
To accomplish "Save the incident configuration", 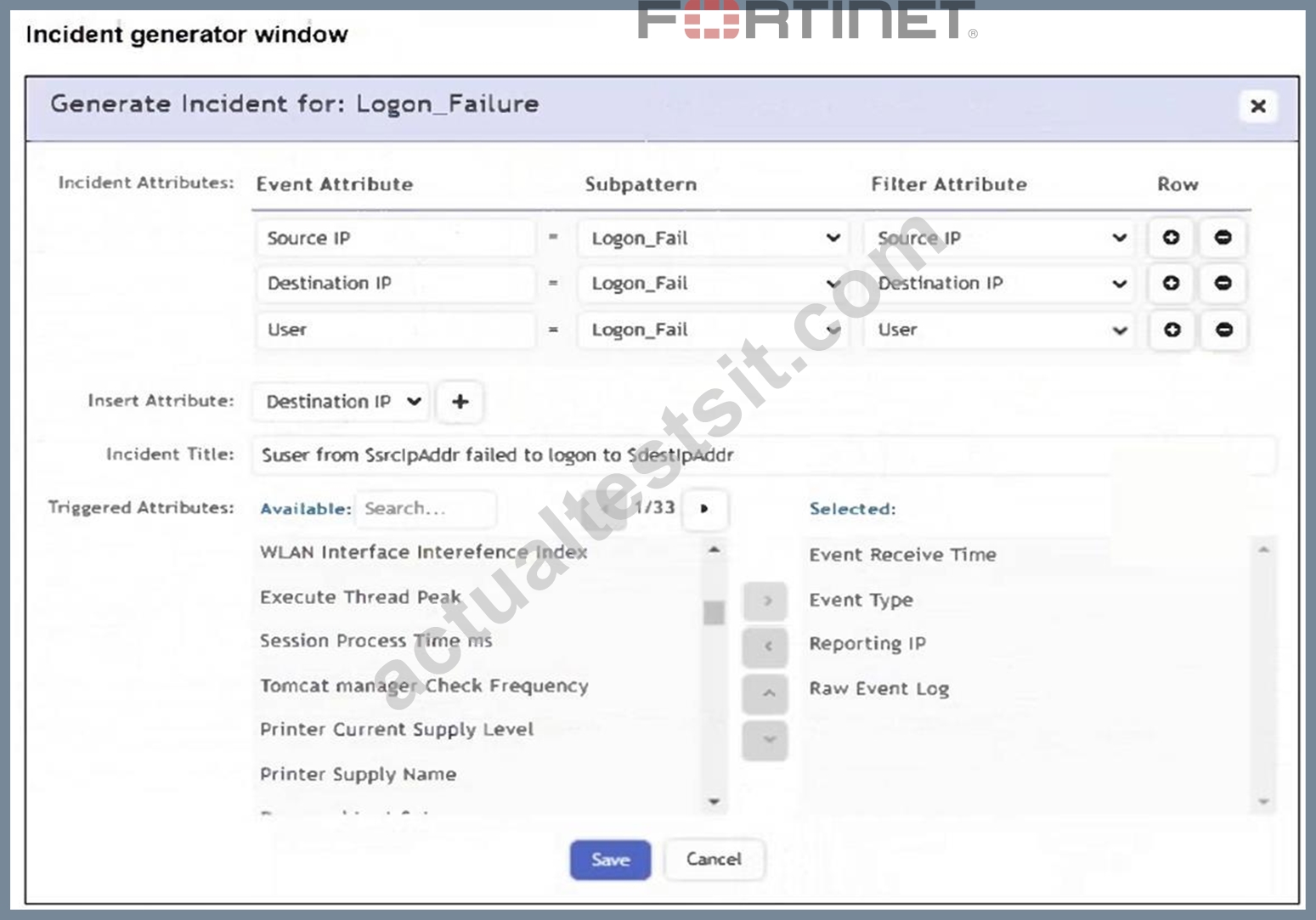I will click(x=610, y=860).
